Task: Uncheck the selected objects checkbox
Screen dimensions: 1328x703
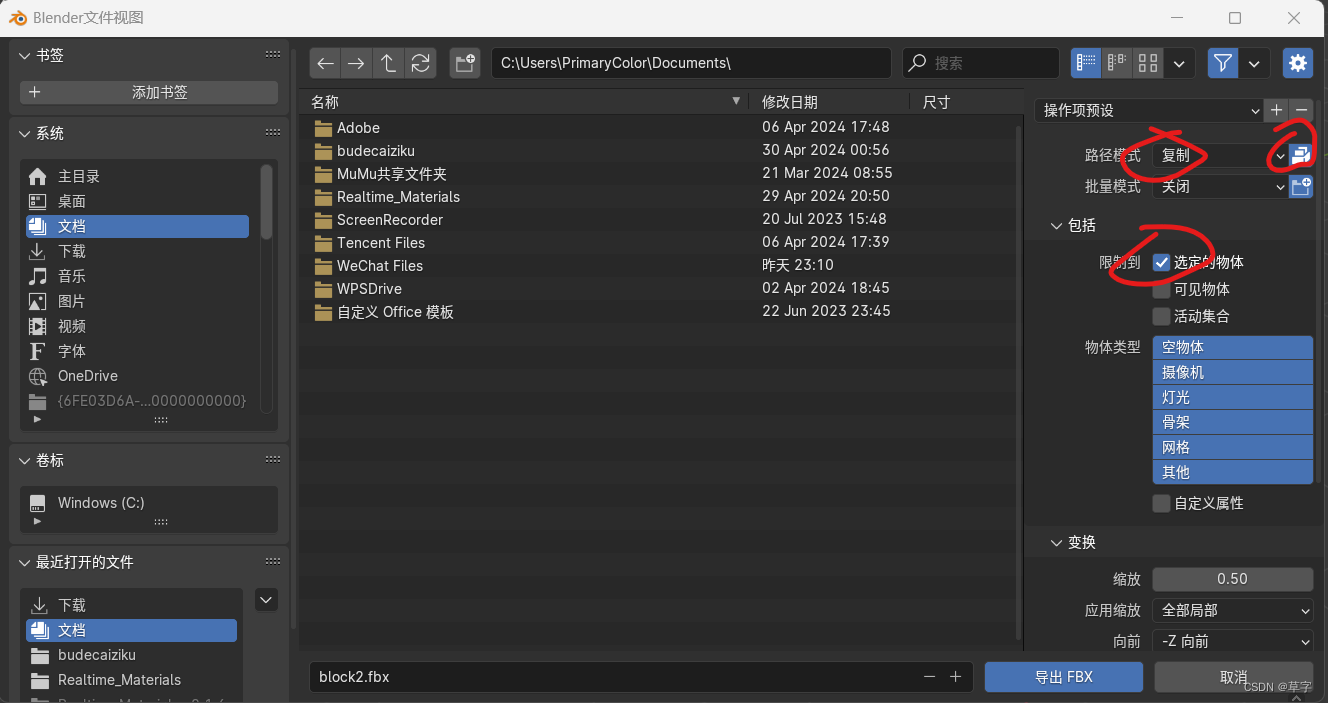Action: pyautogui.click(x=1161, y=262)
